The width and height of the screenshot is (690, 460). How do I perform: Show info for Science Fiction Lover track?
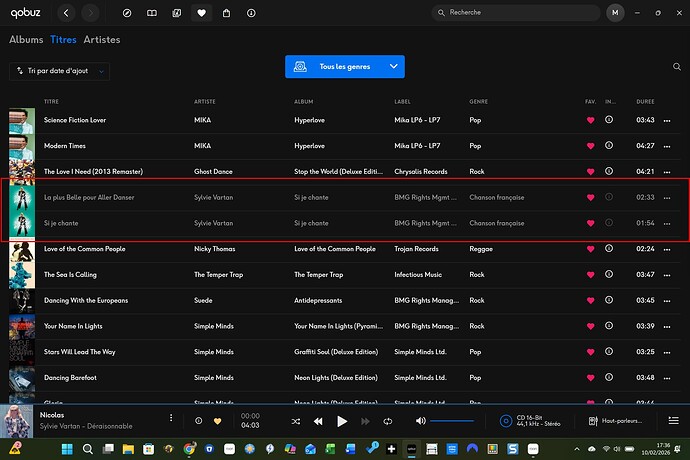(610, 120)
